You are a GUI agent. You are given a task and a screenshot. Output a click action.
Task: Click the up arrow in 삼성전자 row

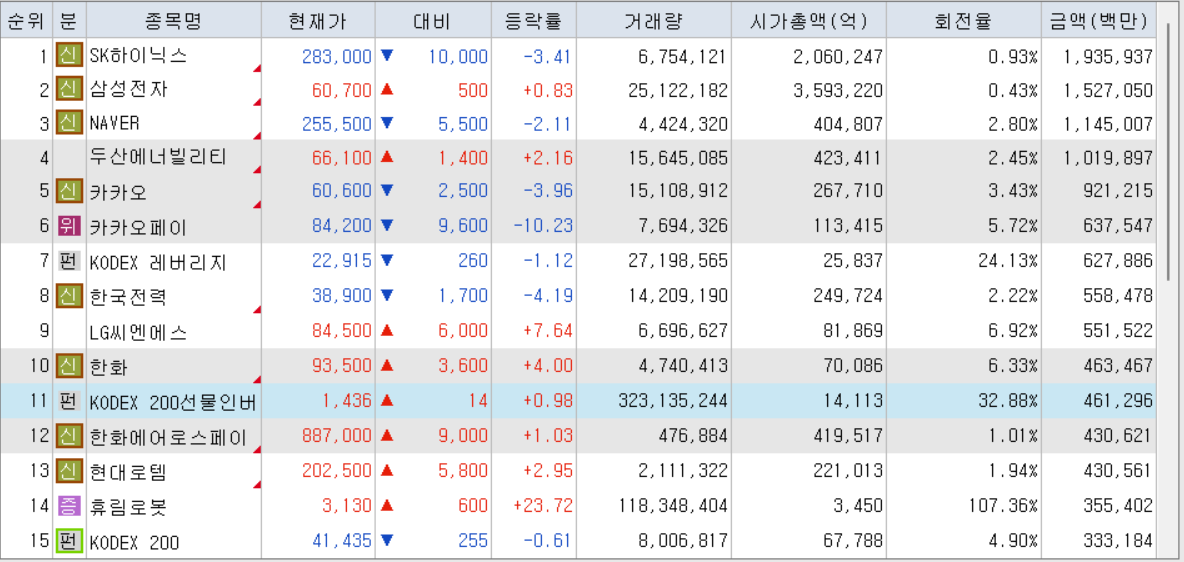point(387,90)
